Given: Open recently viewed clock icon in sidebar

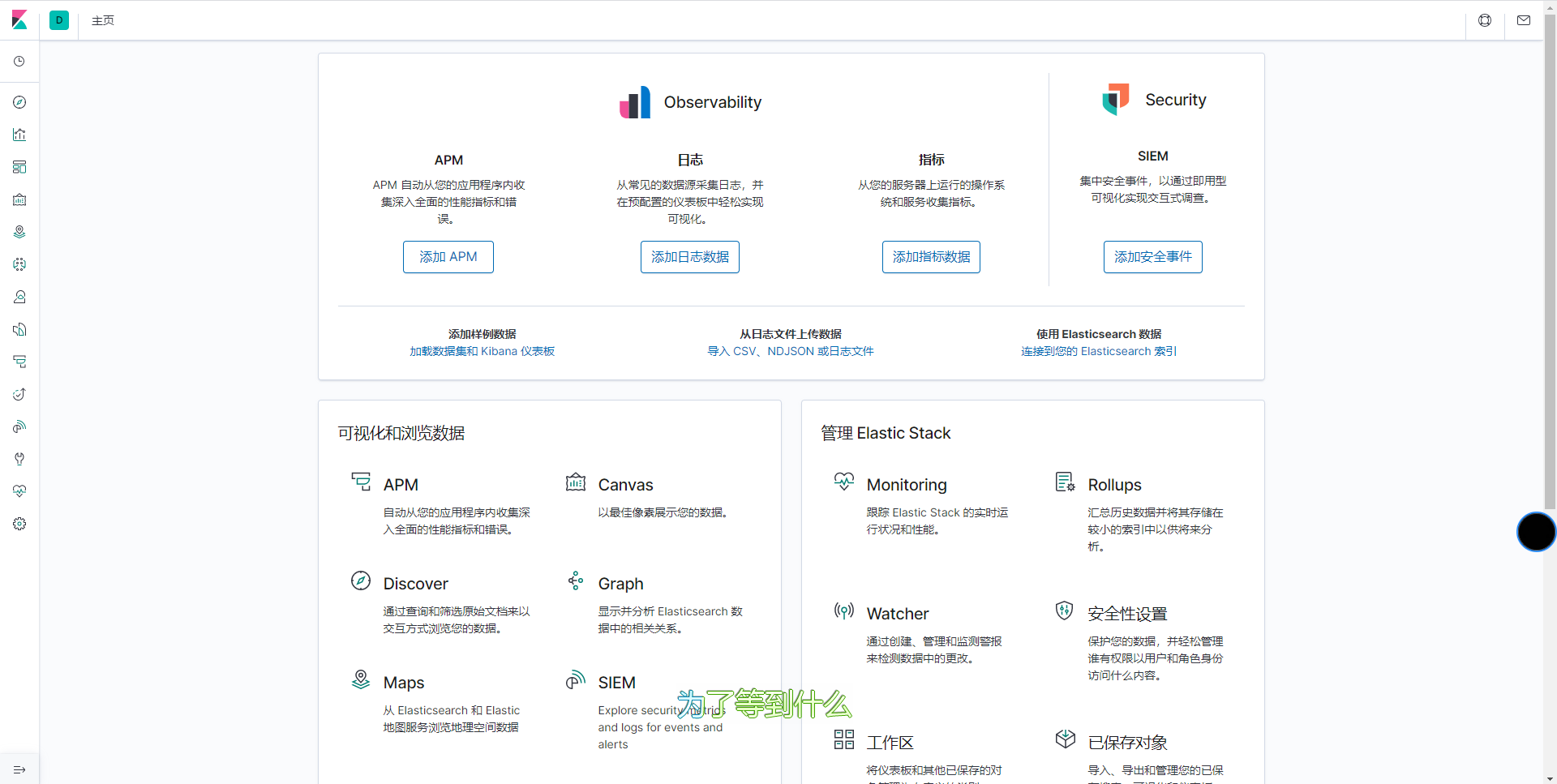Looking at the screenshot, I should [19, 62].
